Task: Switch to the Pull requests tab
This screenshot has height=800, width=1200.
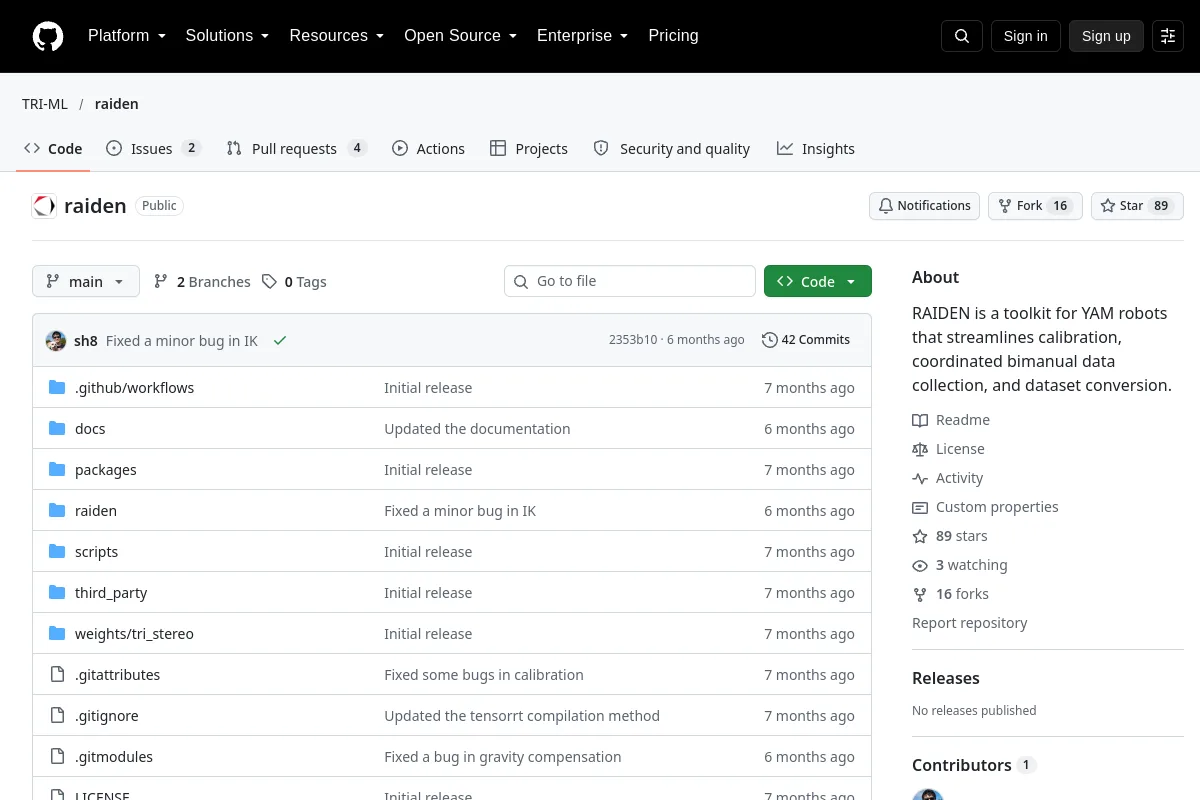Action: tap(296, 148)
